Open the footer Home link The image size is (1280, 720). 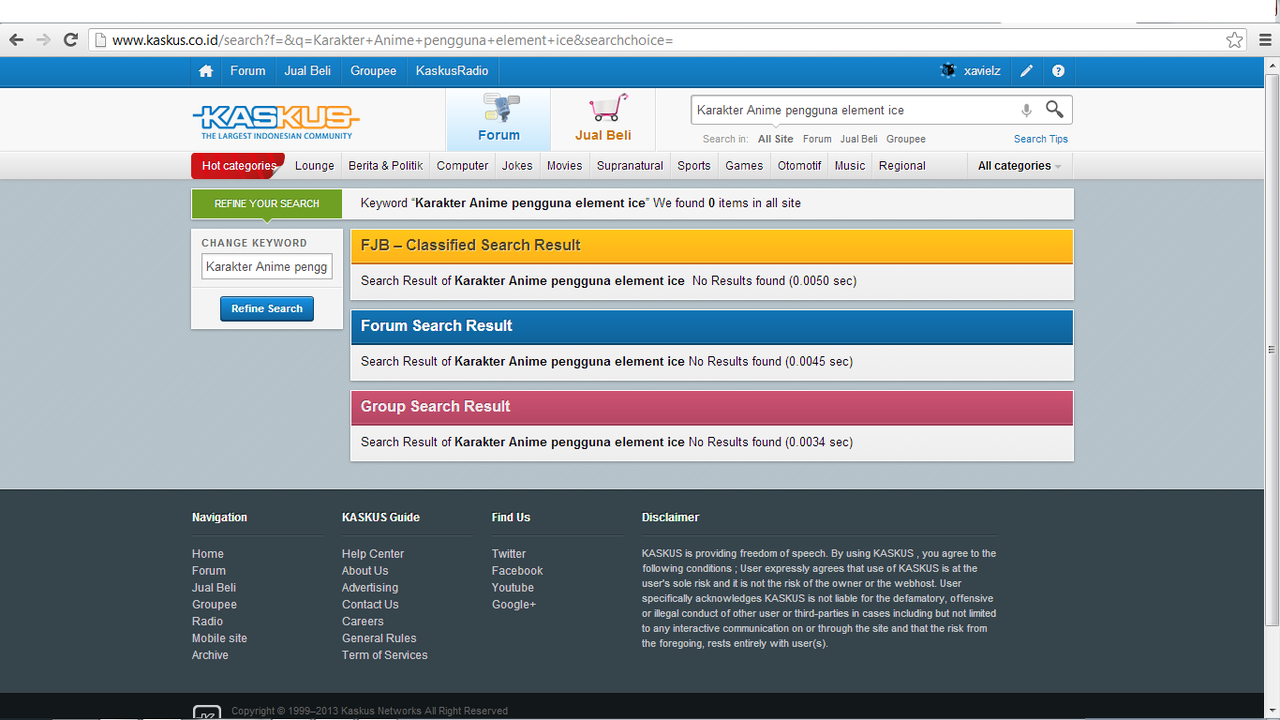pyautogui.click(x=208, y=554)
